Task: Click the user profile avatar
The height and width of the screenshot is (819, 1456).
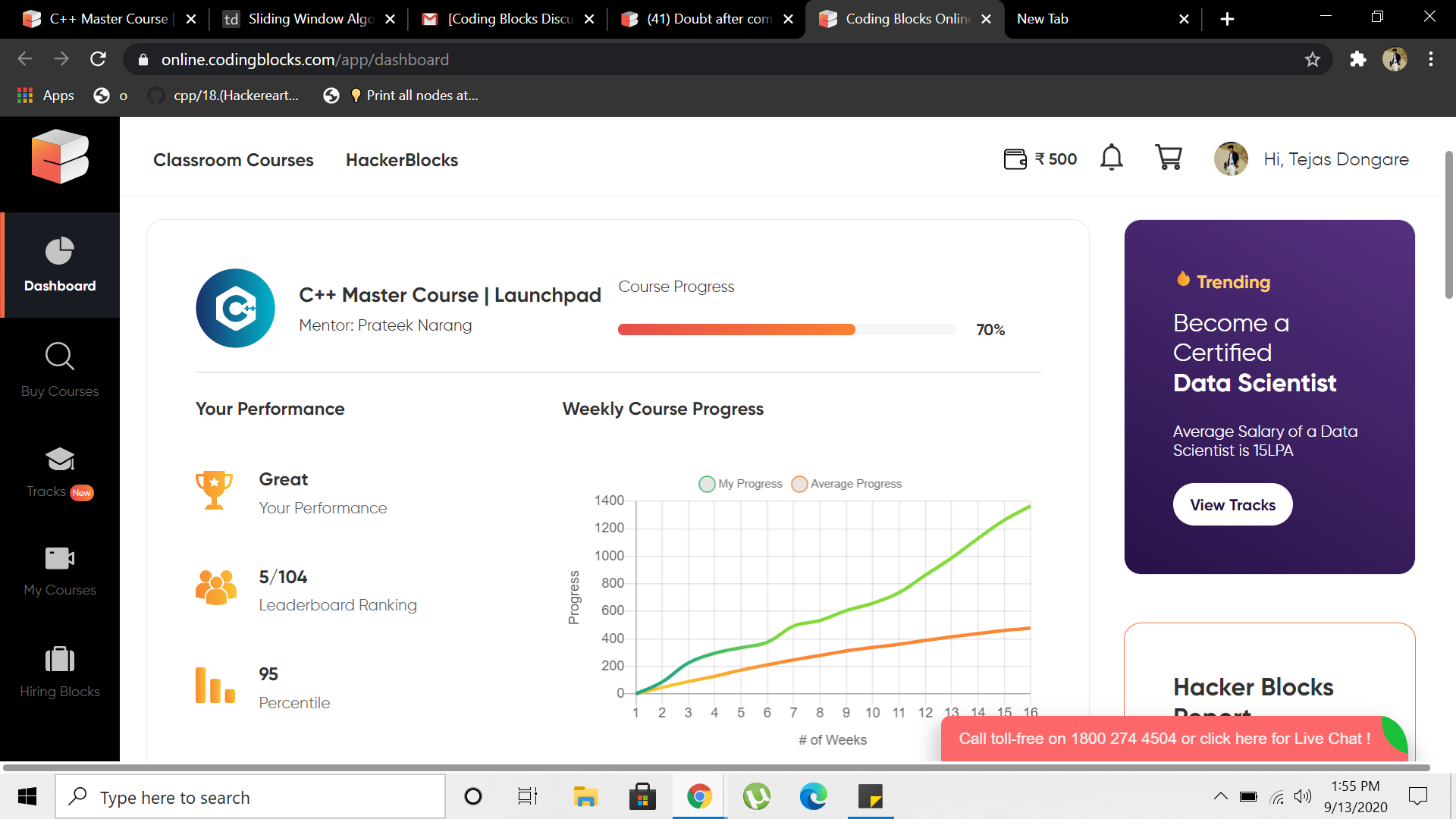Action: (x=1231, y=159)
